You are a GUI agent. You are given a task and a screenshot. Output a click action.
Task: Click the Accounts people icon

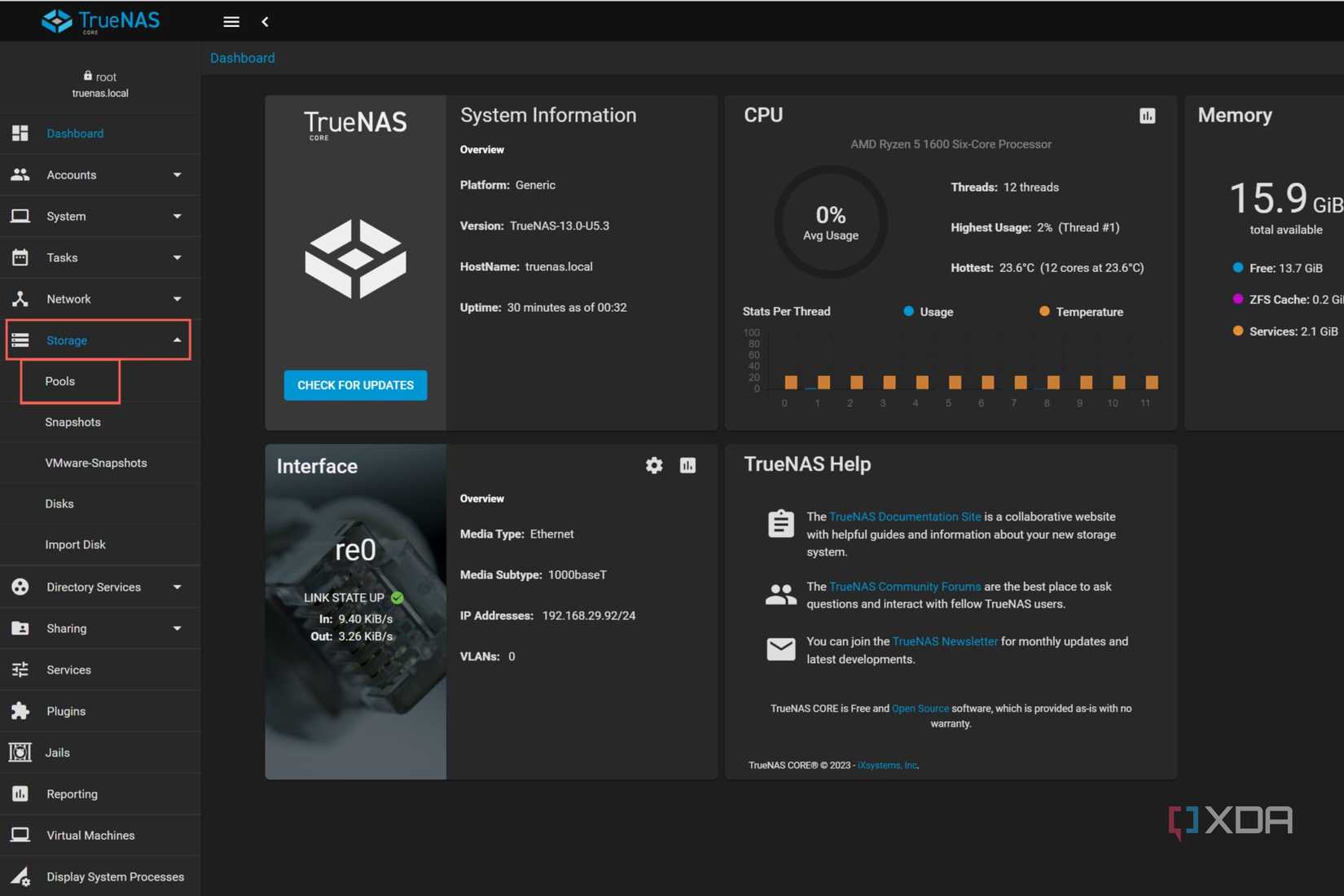(20, 174)
